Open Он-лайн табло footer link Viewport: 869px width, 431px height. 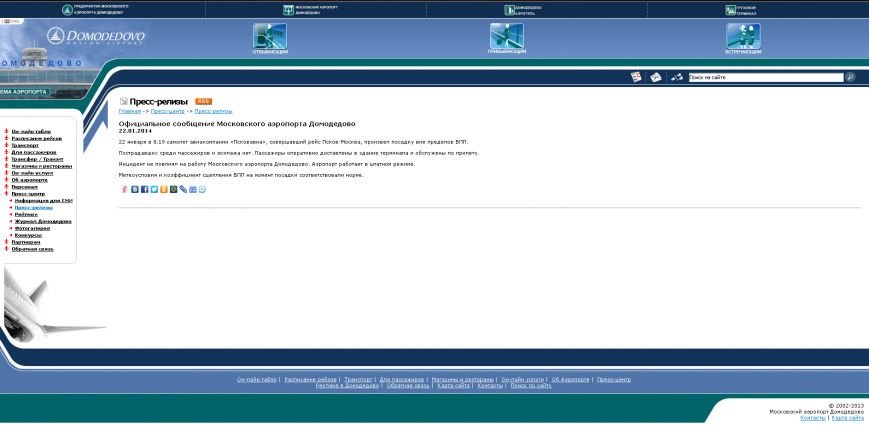tap(257, 379)
